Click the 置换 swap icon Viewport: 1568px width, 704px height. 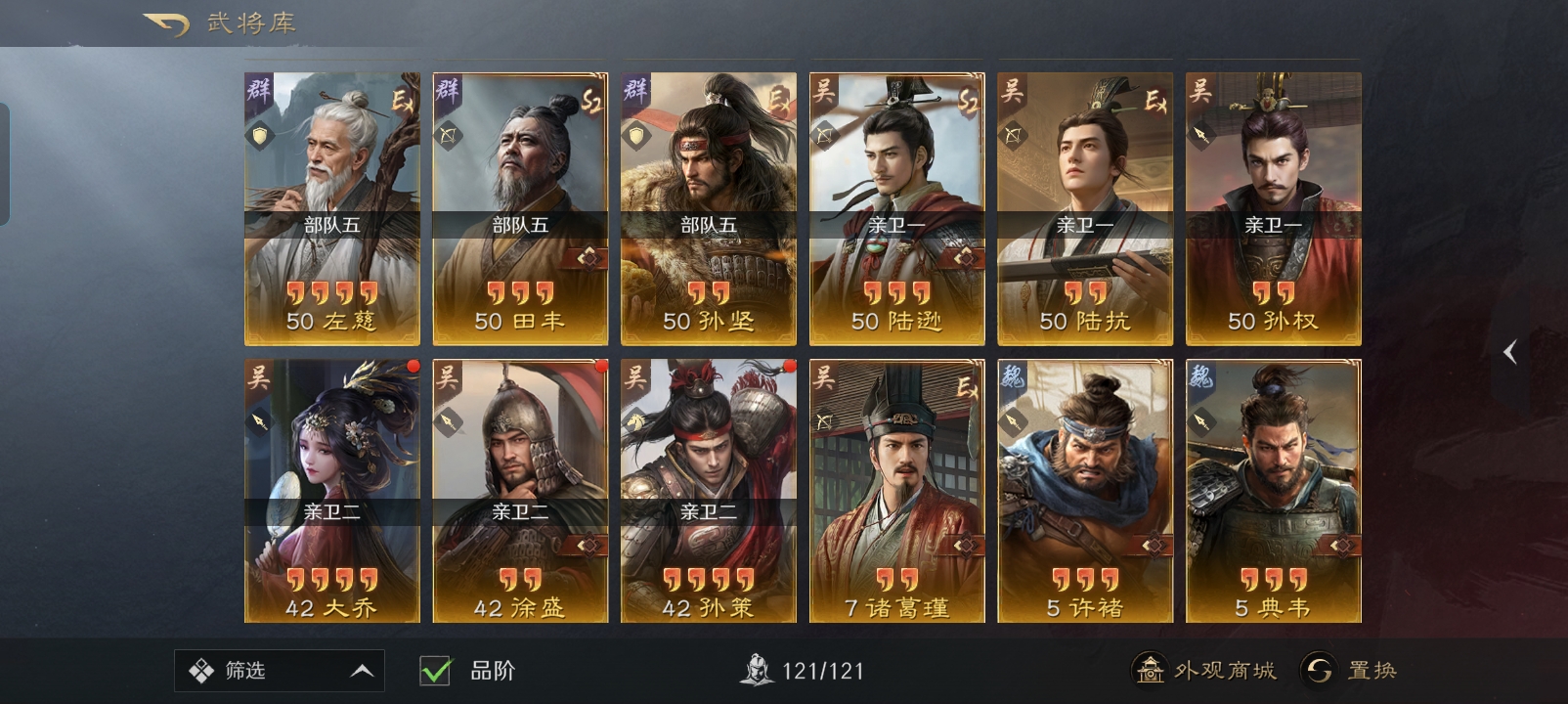[1319, 670]
